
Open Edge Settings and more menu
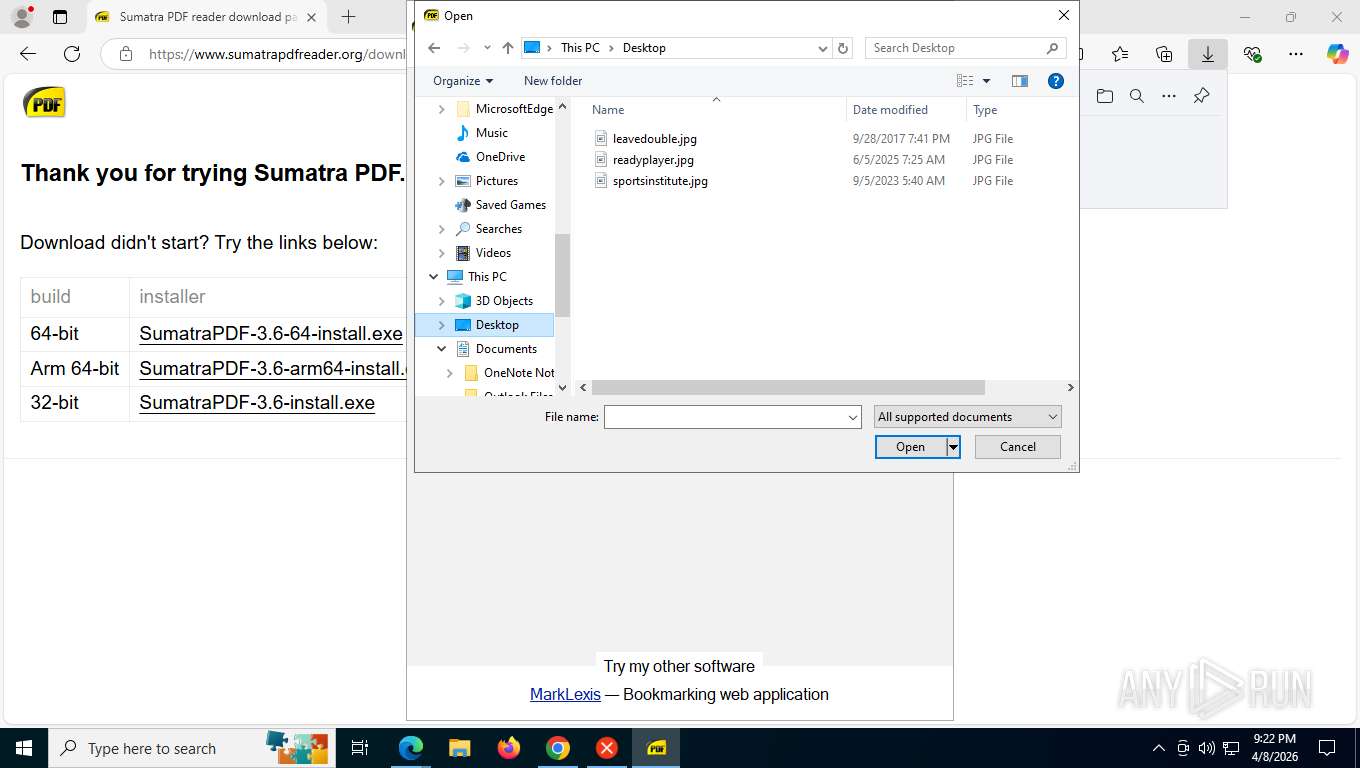1296,54
